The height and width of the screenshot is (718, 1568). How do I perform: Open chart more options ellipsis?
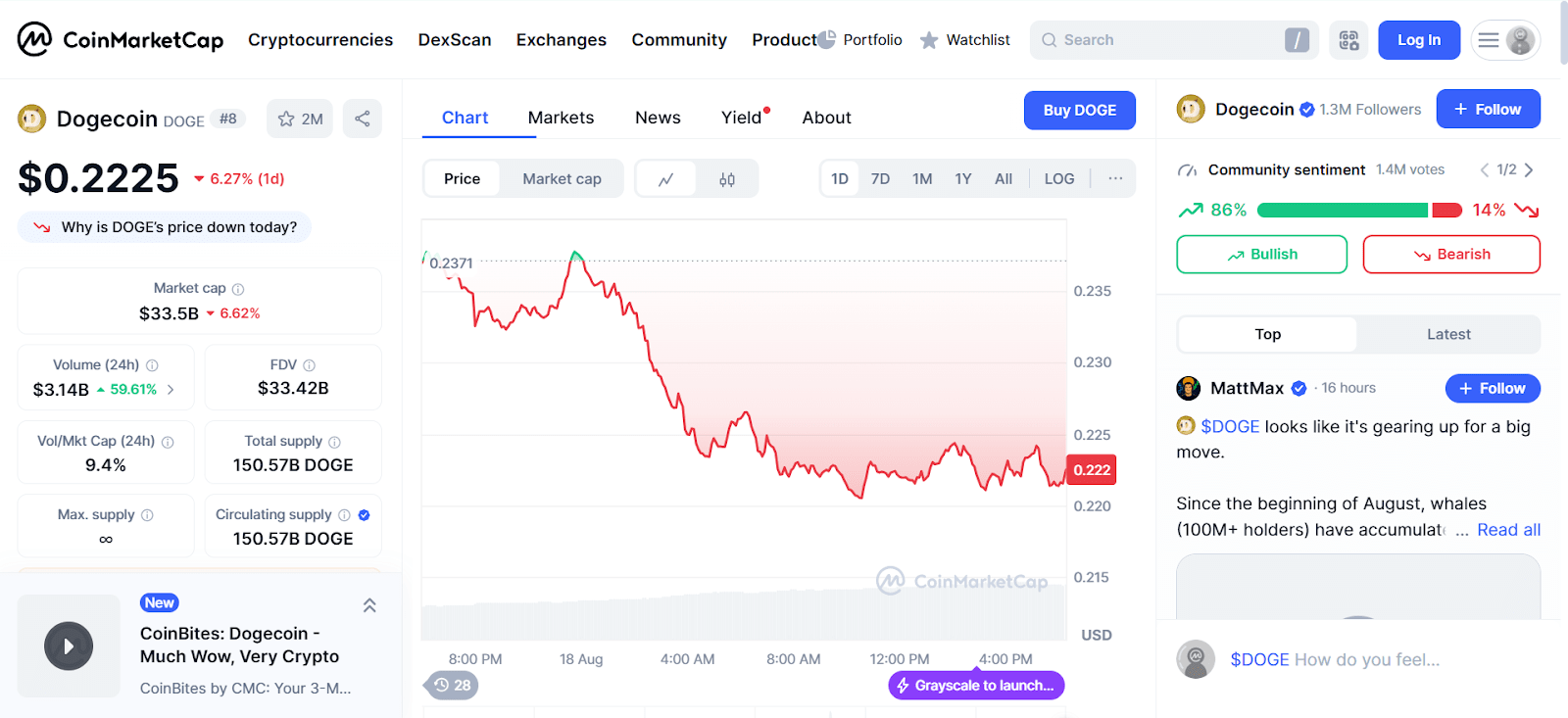(x=1115, y=178)
